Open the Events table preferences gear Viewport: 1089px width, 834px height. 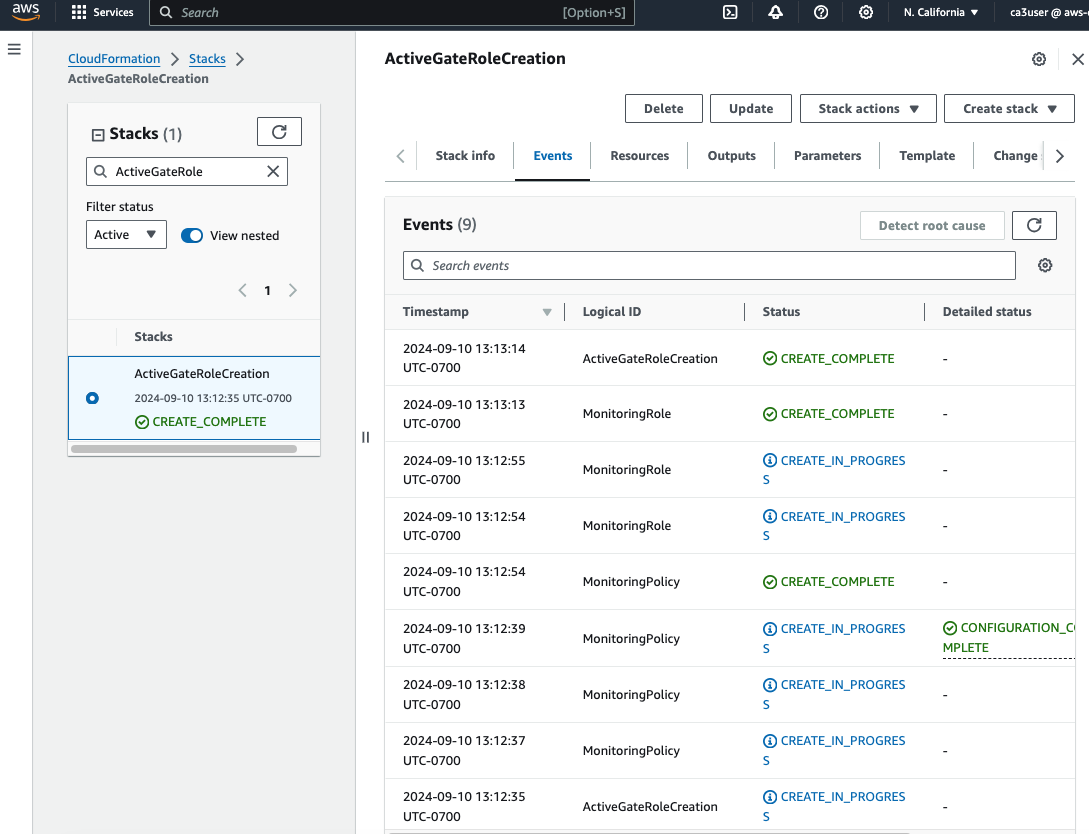[x=1045, y=265]
